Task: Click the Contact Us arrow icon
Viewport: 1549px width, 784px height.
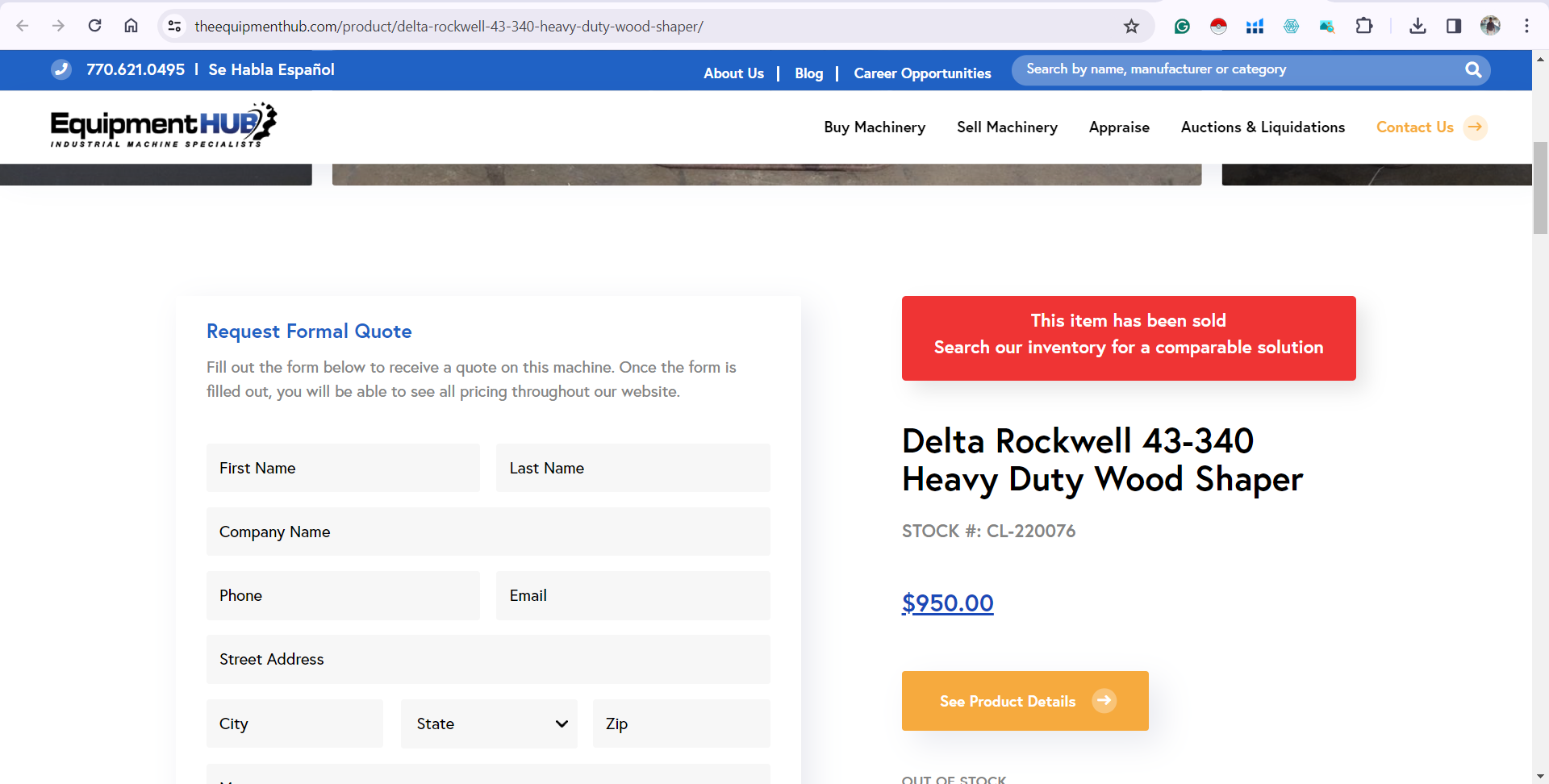Action: [x=1476, y=127]
